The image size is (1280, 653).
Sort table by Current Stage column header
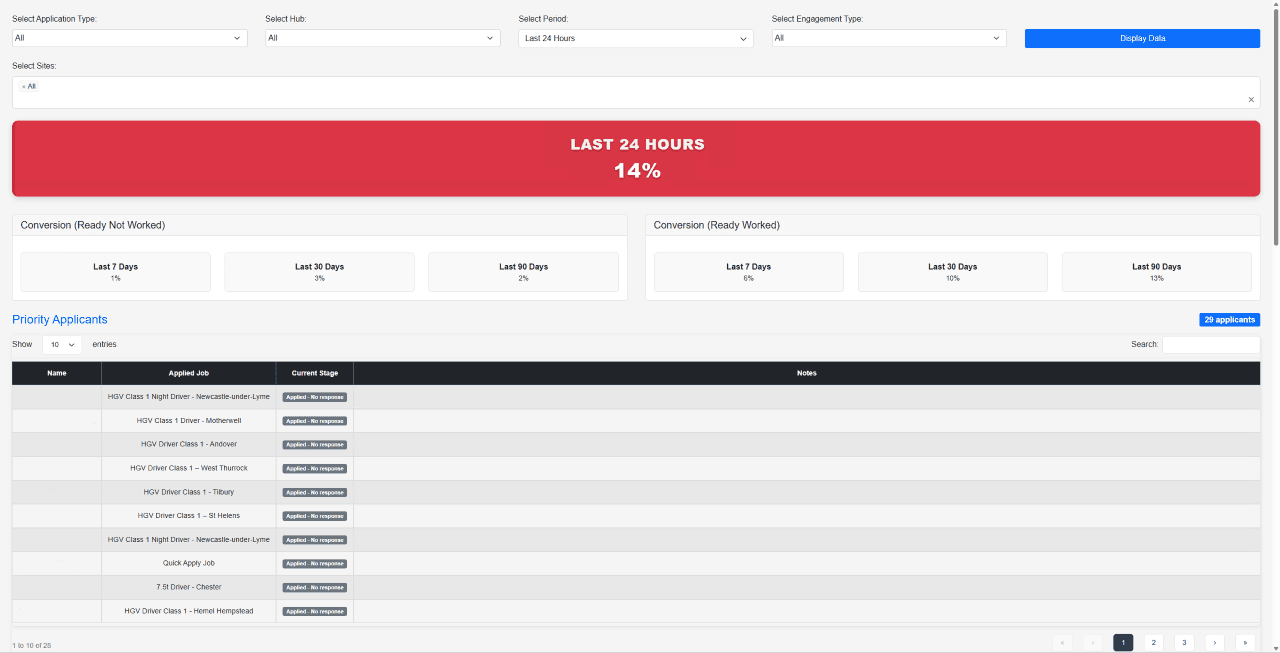point(315,373)
